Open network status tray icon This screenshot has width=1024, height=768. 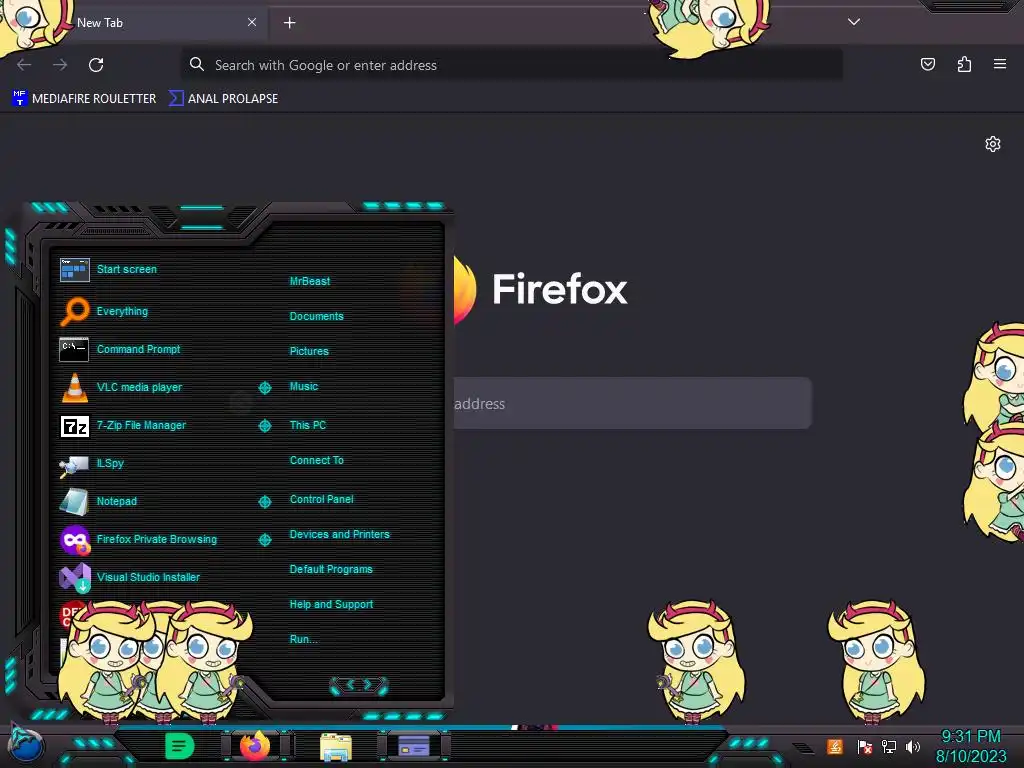[x=889, y=746]
